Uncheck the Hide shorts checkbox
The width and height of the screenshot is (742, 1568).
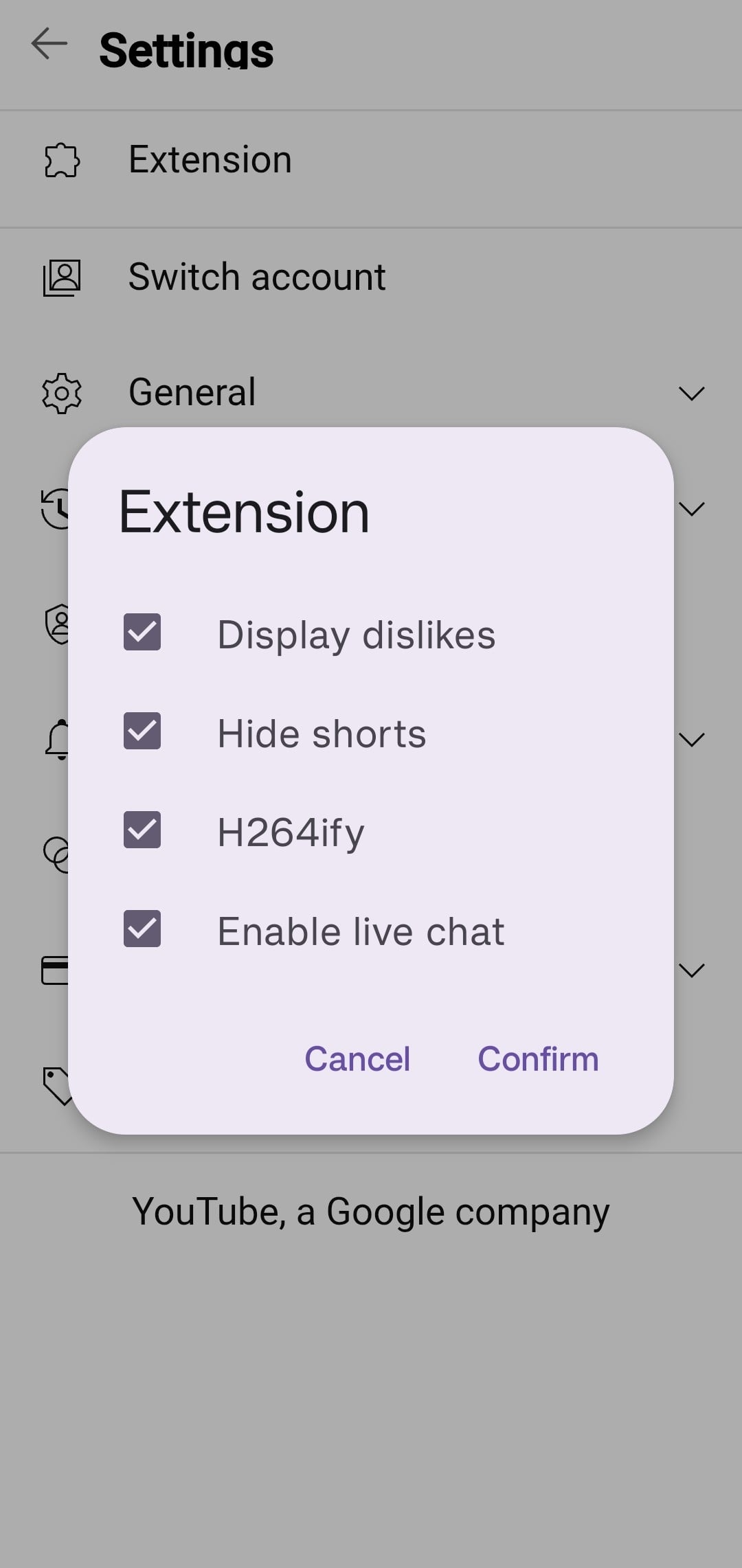pyautogui.click(x=142, y=731)
